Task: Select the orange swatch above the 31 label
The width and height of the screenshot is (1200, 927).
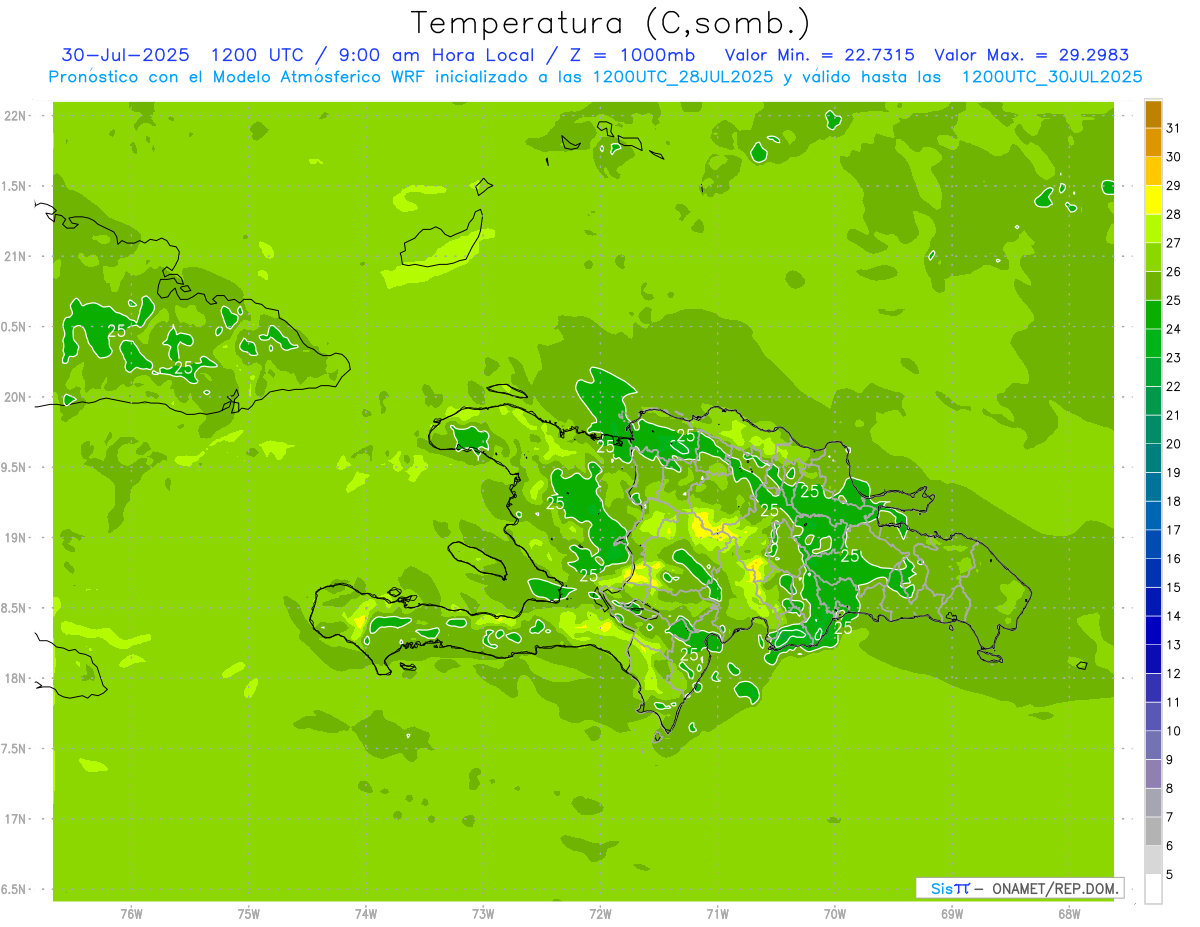Action: [1153, 114]
